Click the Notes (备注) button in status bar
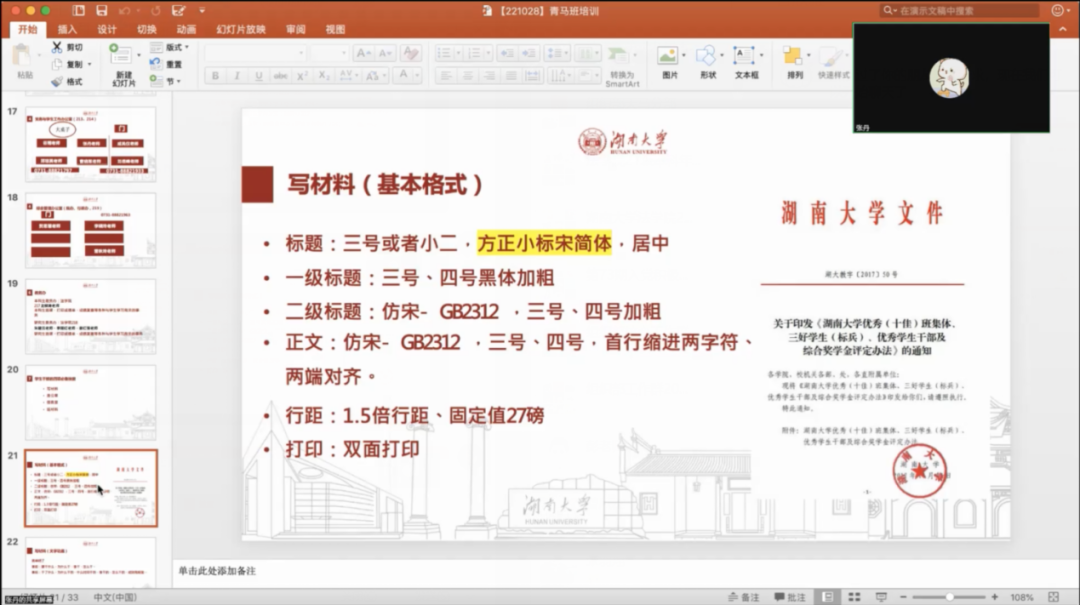This screenshot has height=605, width=1080. click(743, 597)
